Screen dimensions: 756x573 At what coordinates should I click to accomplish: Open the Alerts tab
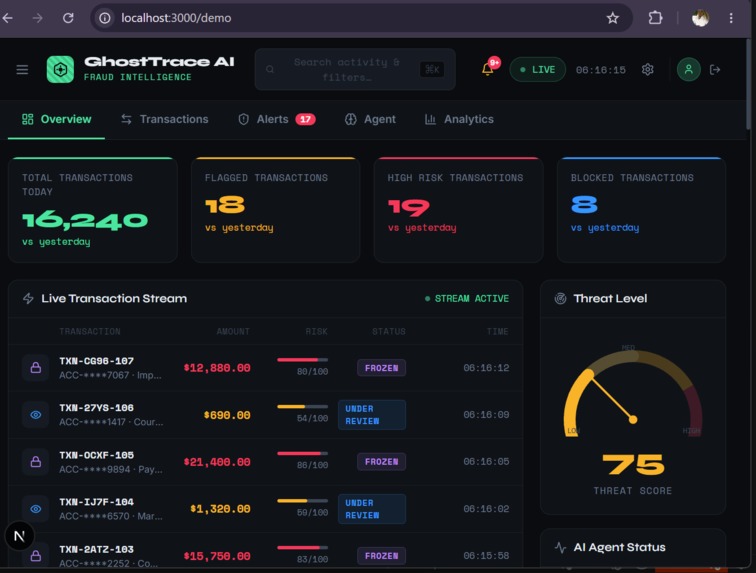click(x=277, y=119)
